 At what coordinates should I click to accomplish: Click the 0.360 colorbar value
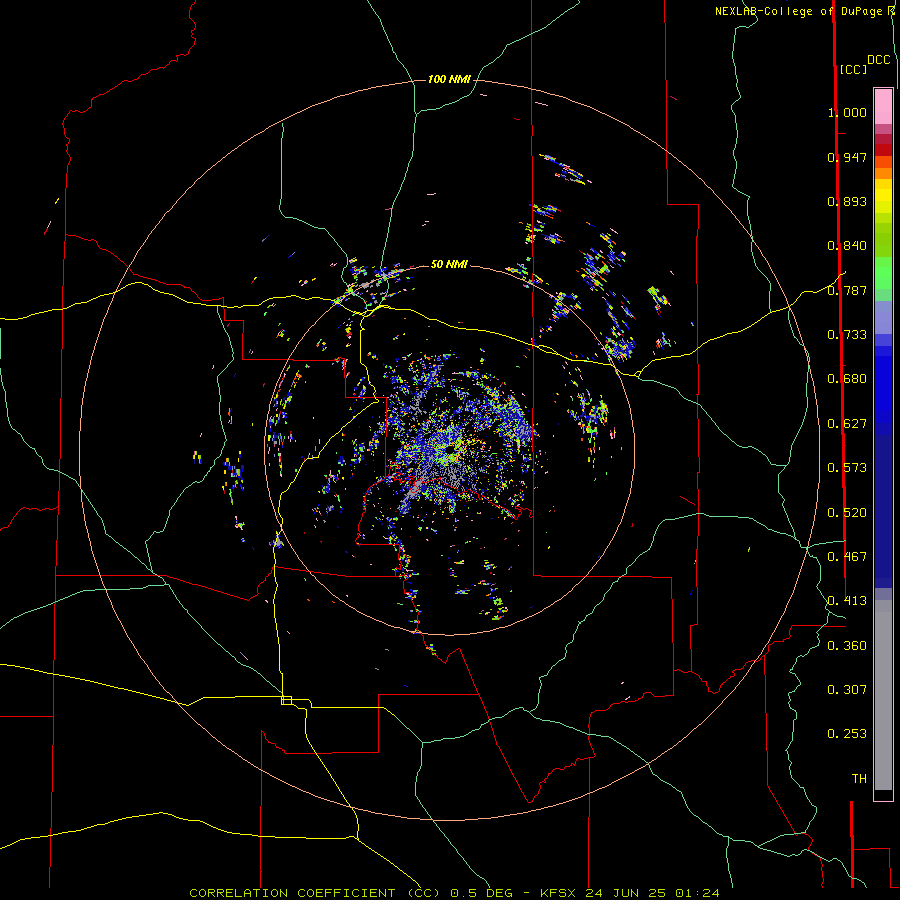(847, 646)
